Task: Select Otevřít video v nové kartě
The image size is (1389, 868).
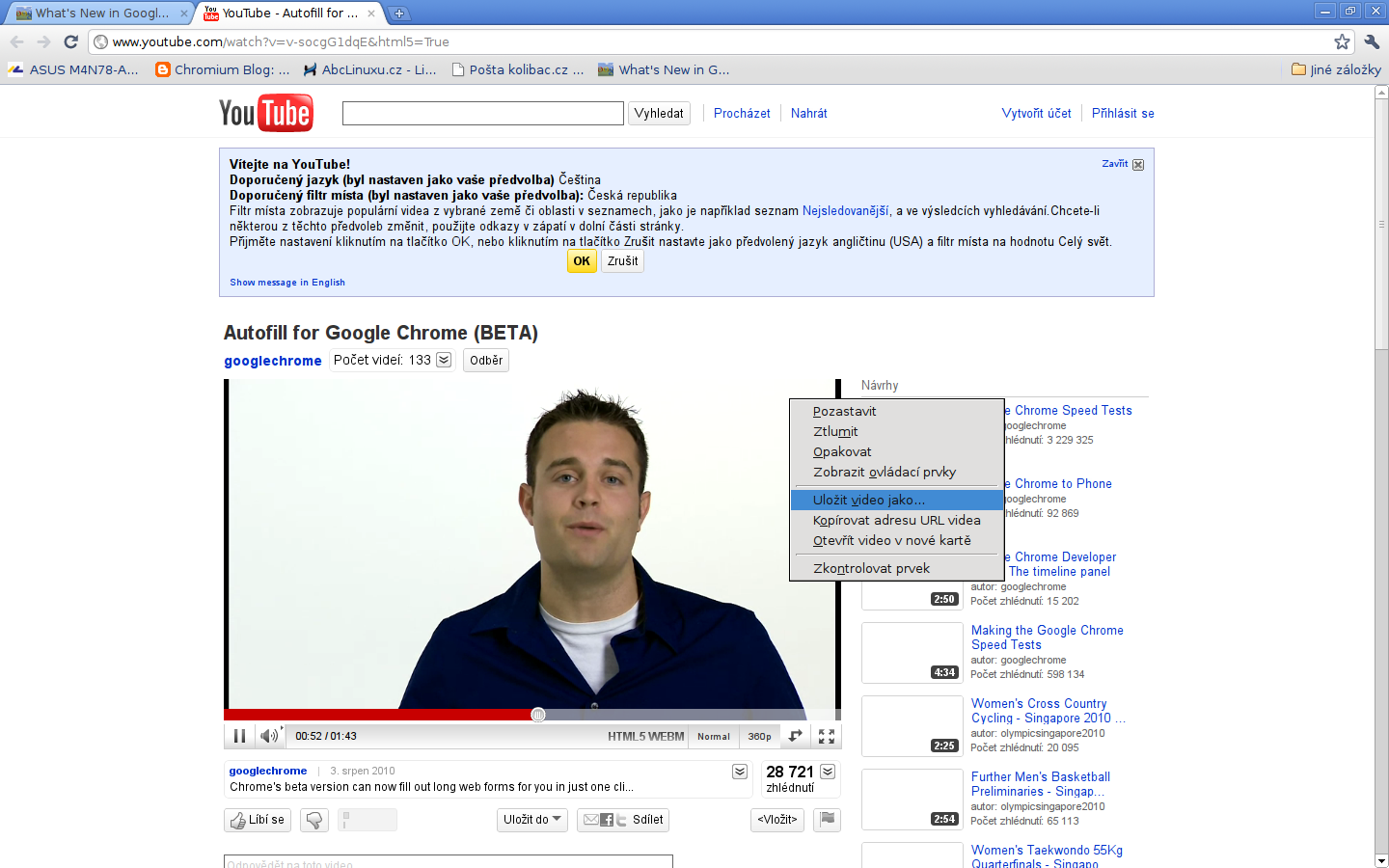Action: click(897, 540)
